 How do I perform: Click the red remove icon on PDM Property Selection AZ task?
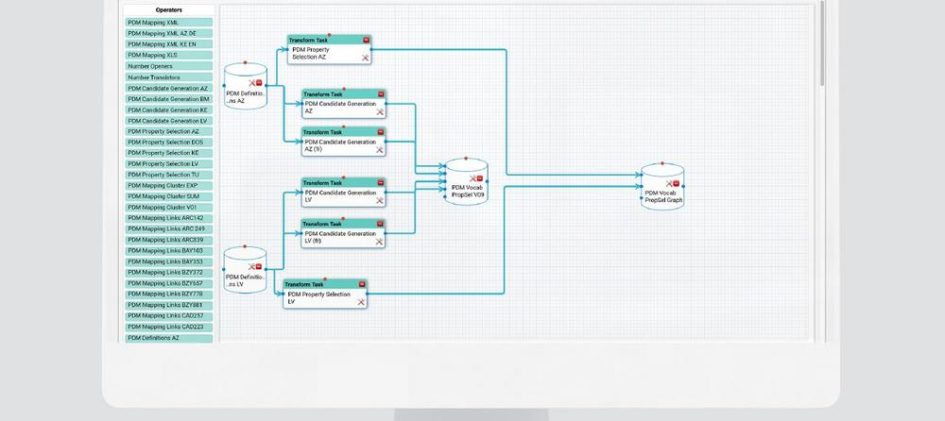[x=366, y=40]
